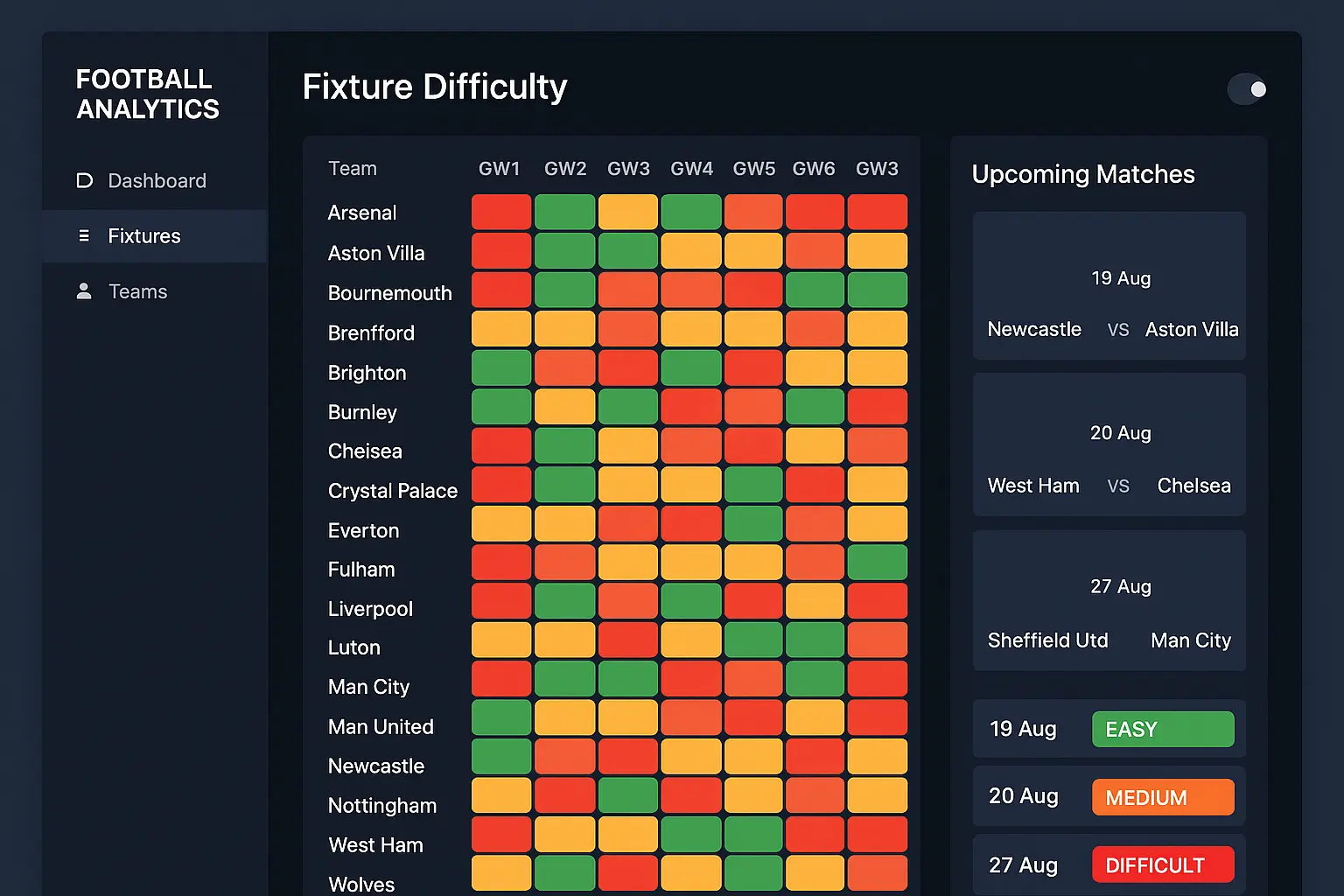Click the green EASY badge for 19 Aug
1344x896 pixels.
(1163, 729)
